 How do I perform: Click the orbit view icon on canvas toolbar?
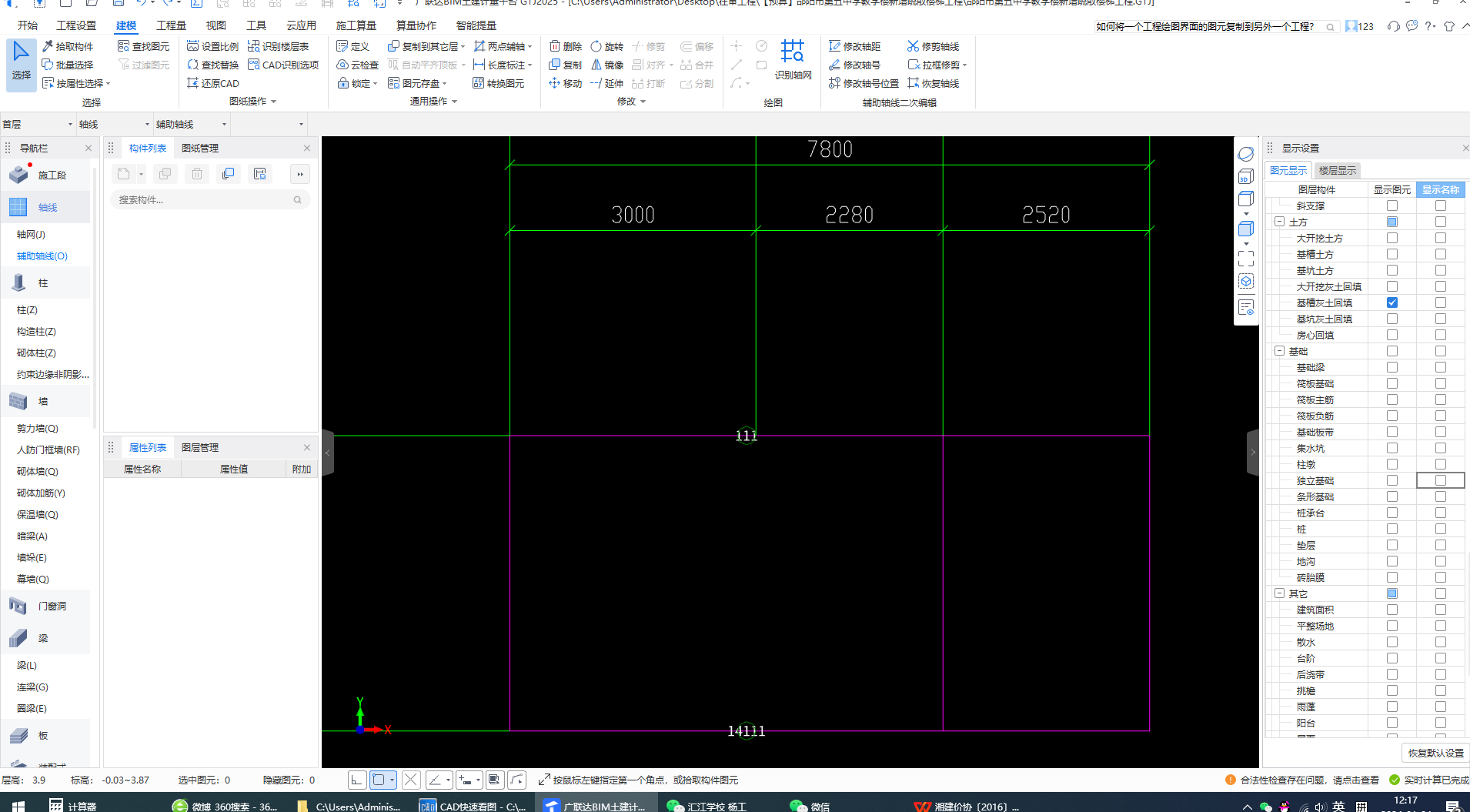click(x=1246, y=154)
